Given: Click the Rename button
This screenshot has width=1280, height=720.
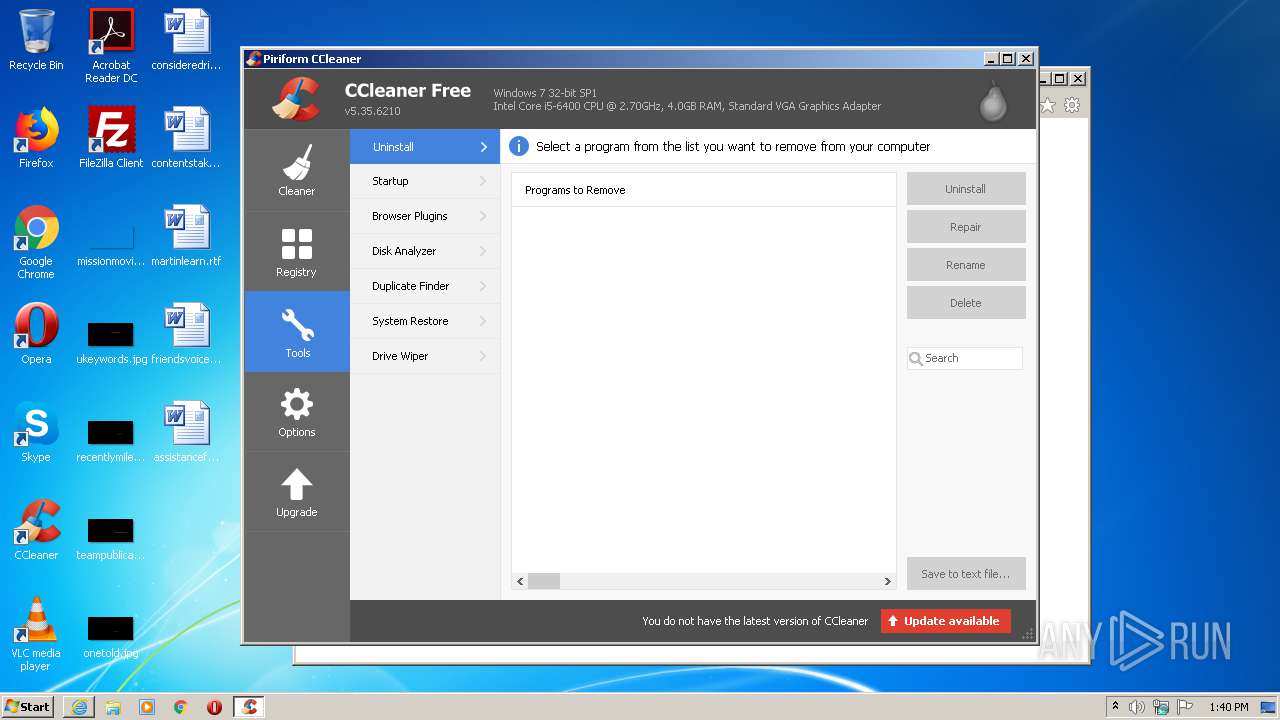Looking at the screenshot, I should pos(966,265).
